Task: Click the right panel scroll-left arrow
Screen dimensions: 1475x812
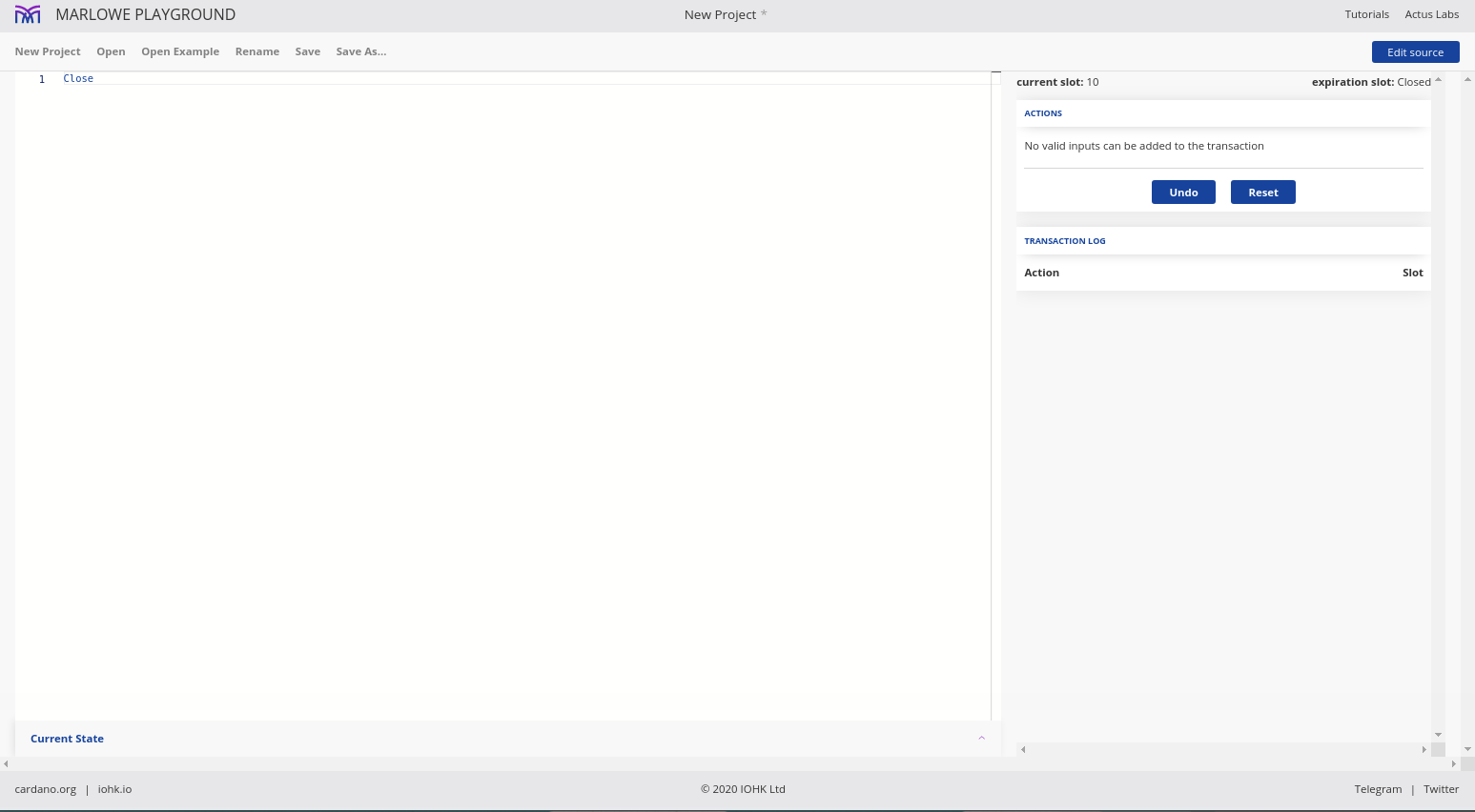Action: [x=1023, y=750]
